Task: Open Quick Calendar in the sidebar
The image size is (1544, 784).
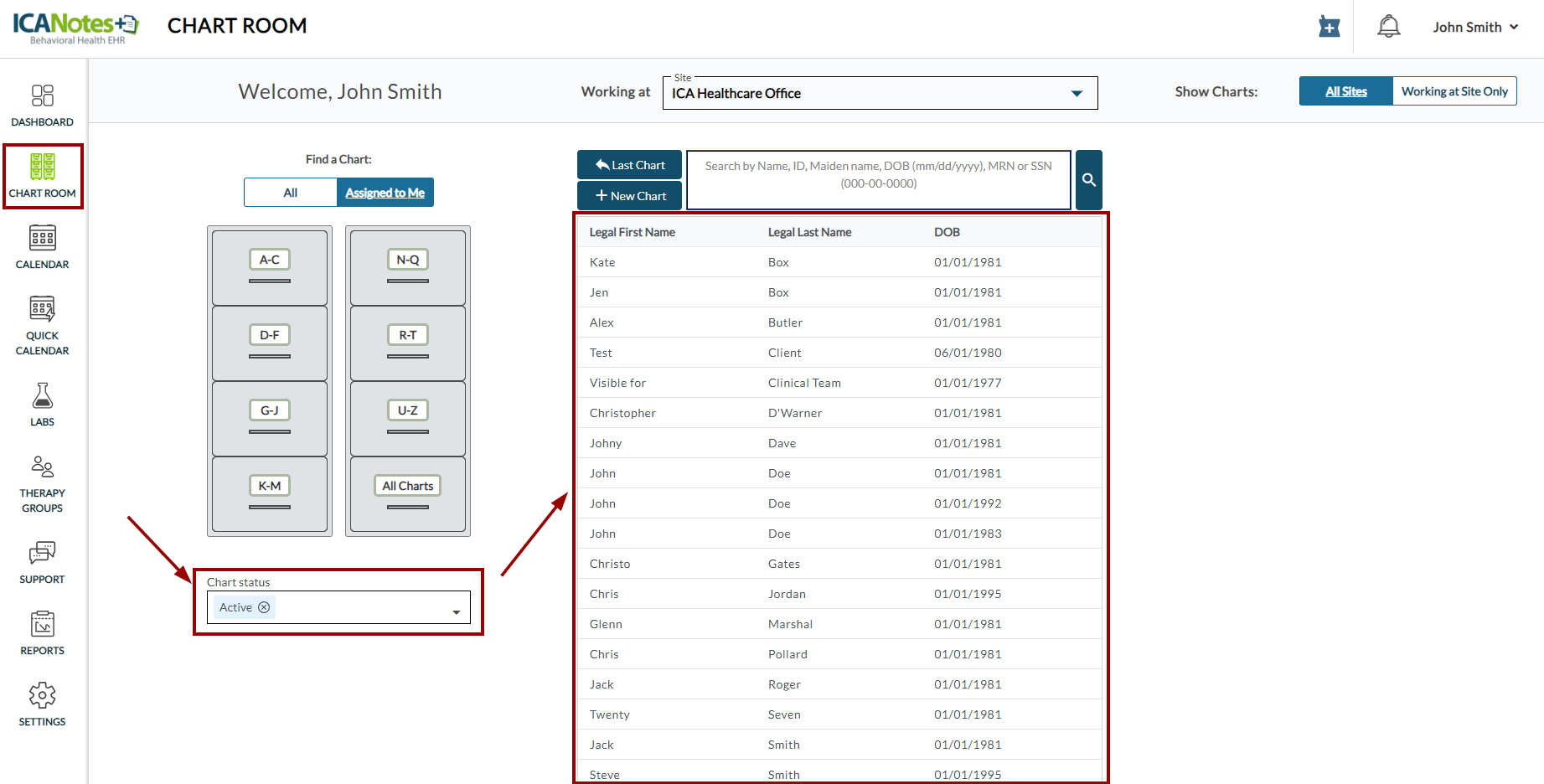Action: point(42,325)
